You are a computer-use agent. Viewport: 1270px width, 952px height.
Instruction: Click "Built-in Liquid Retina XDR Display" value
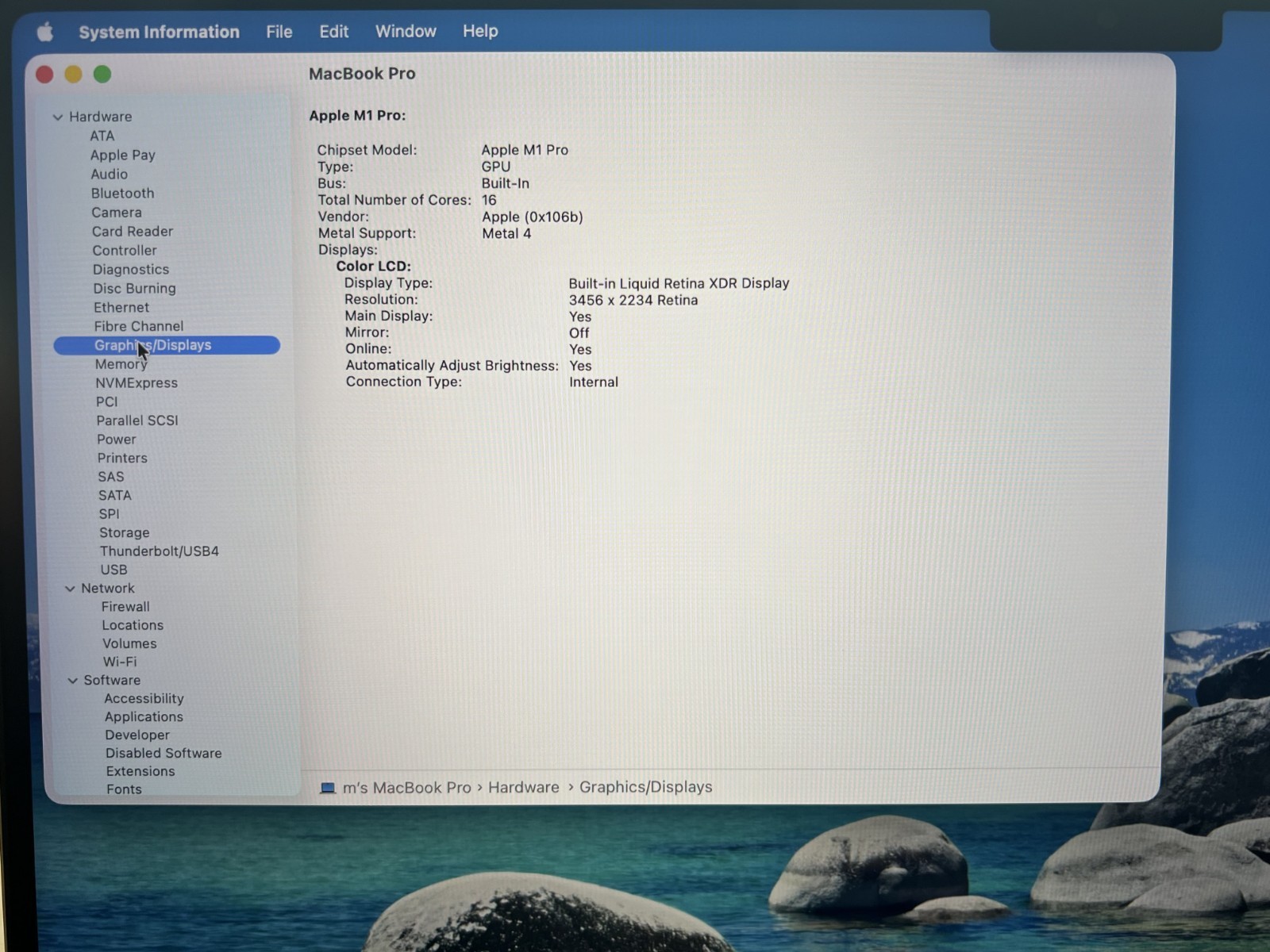click(x=679, y=283)
